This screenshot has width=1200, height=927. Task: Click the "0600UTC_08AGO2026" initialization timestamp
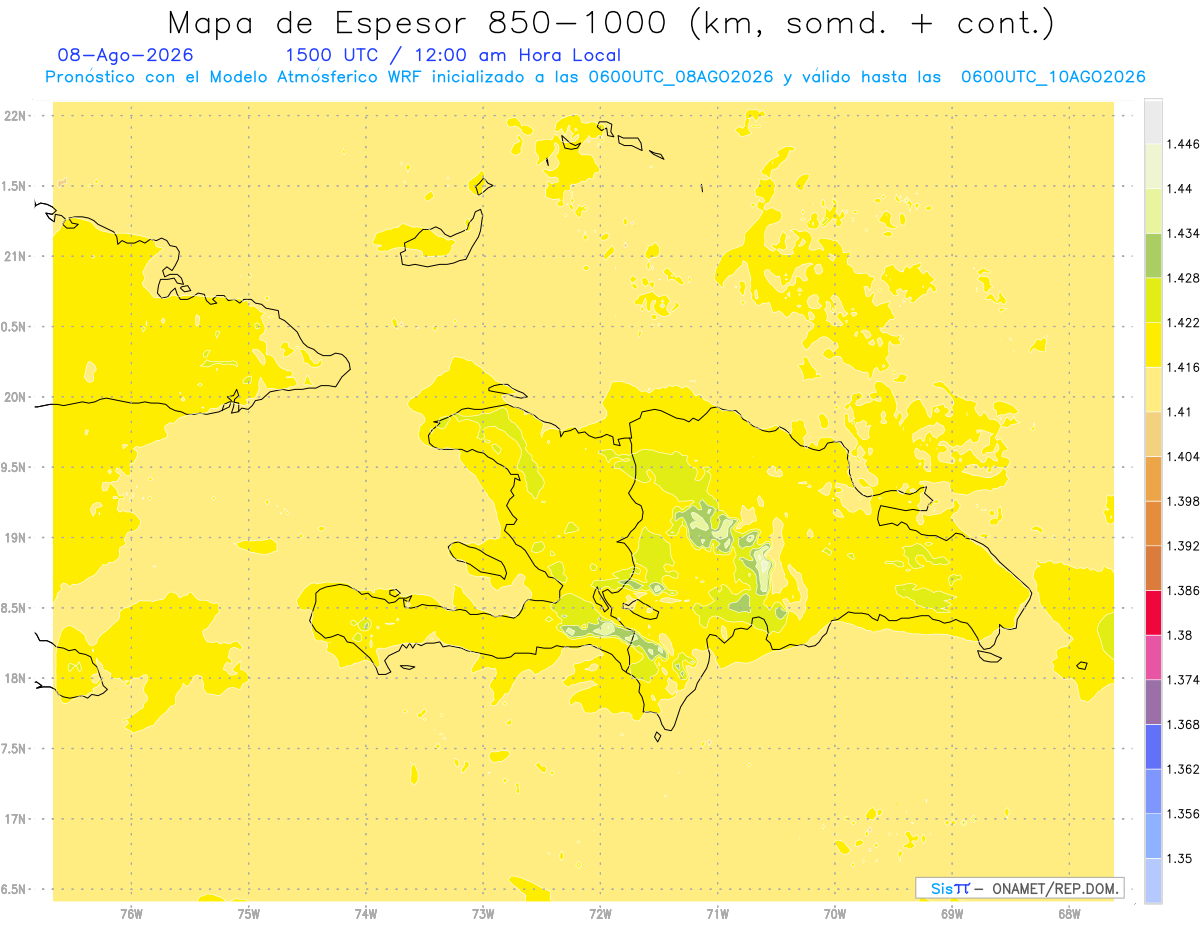pyautogui.click(x=681, y=77)
